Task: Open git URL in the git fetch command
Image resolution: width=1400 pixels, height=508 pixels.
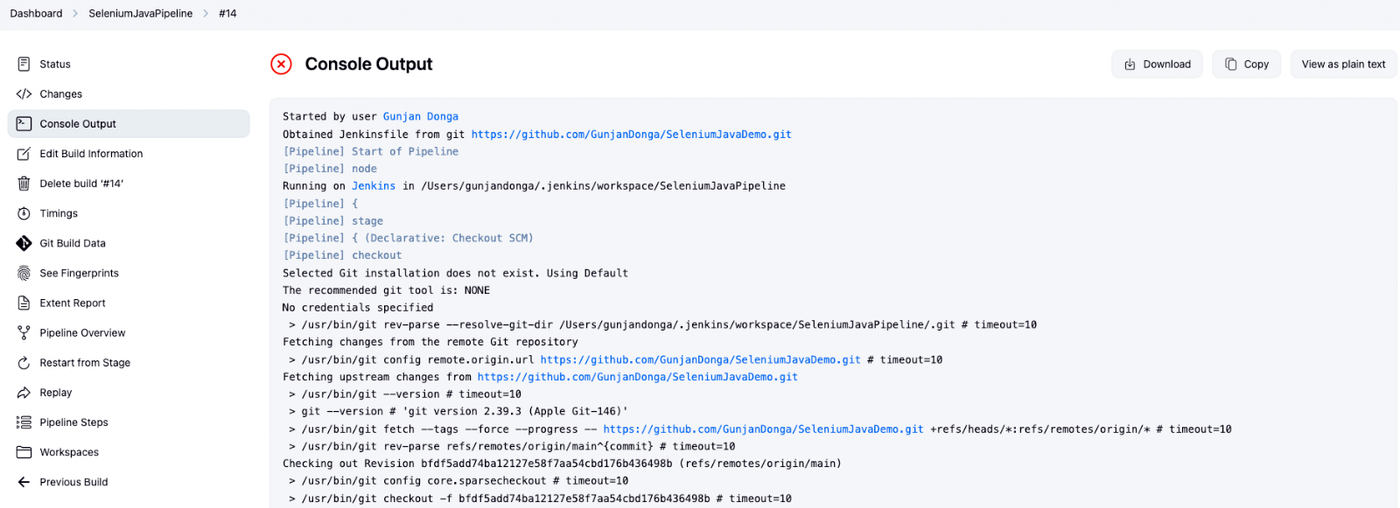Action: (x=763, y=429)
